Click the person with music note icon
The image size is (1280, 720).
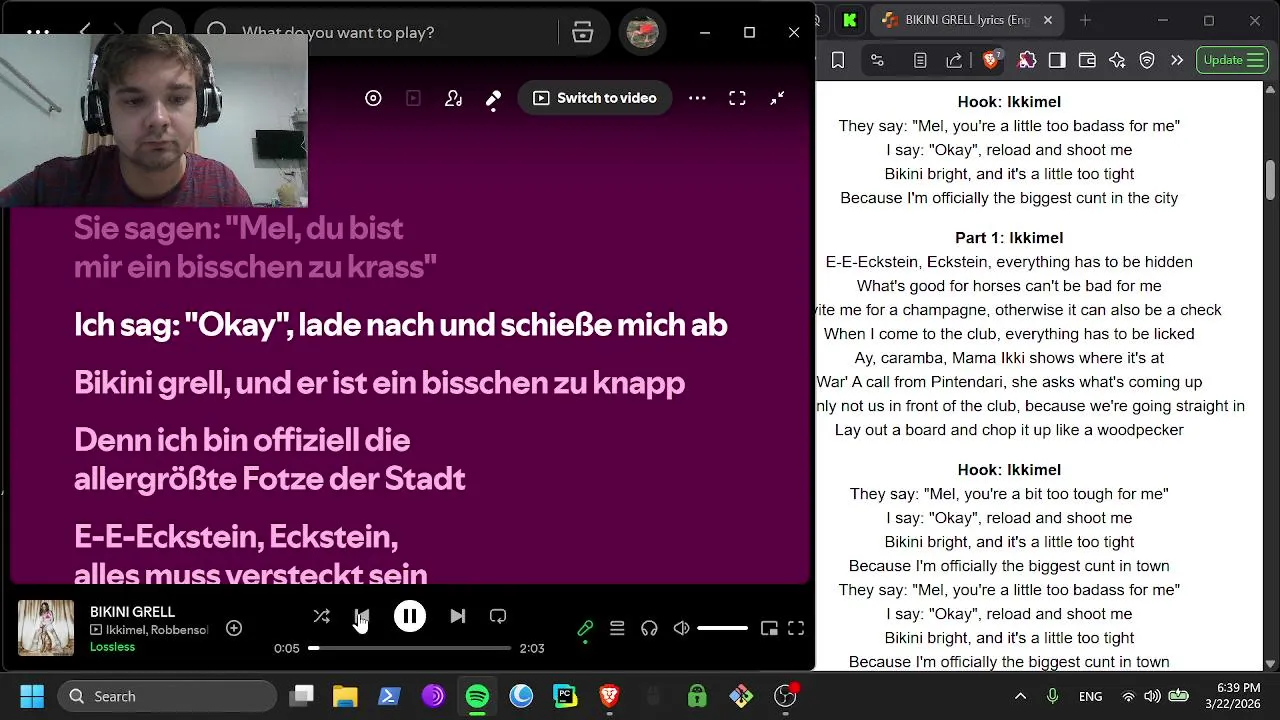(x=453, y=98)
